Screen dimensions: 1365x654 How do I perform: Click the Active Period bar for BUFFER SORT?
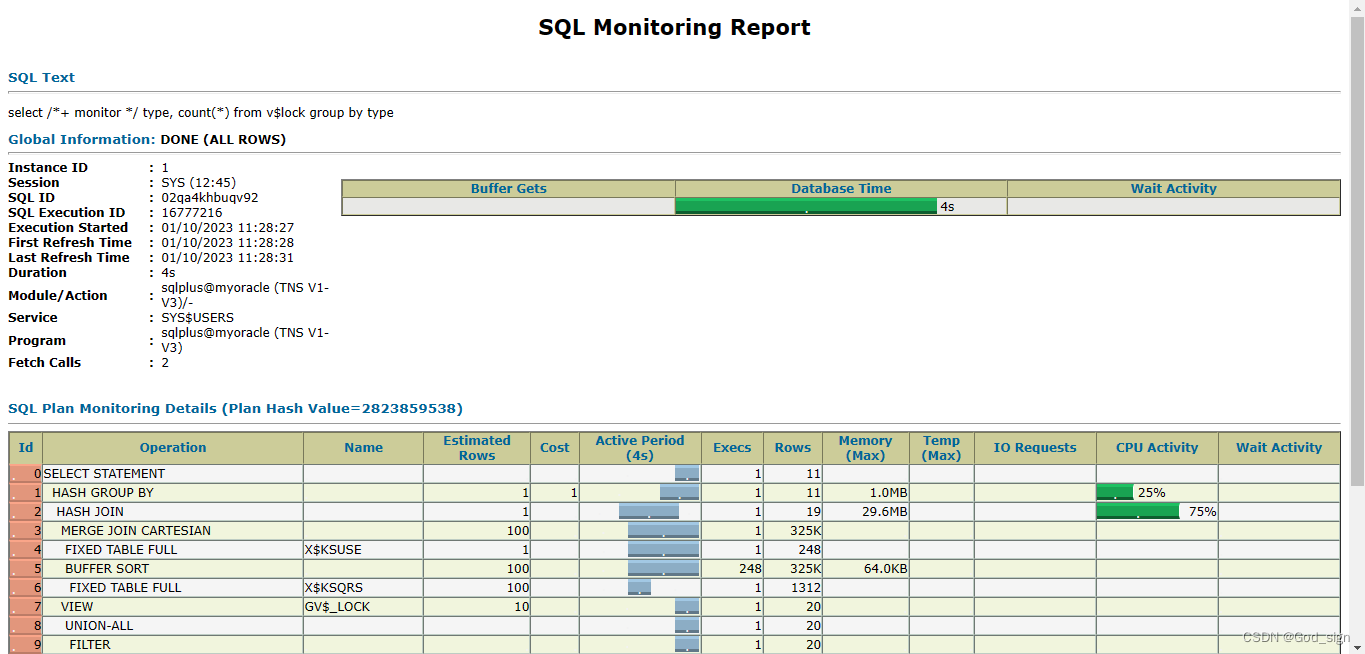tap(662, 568)
